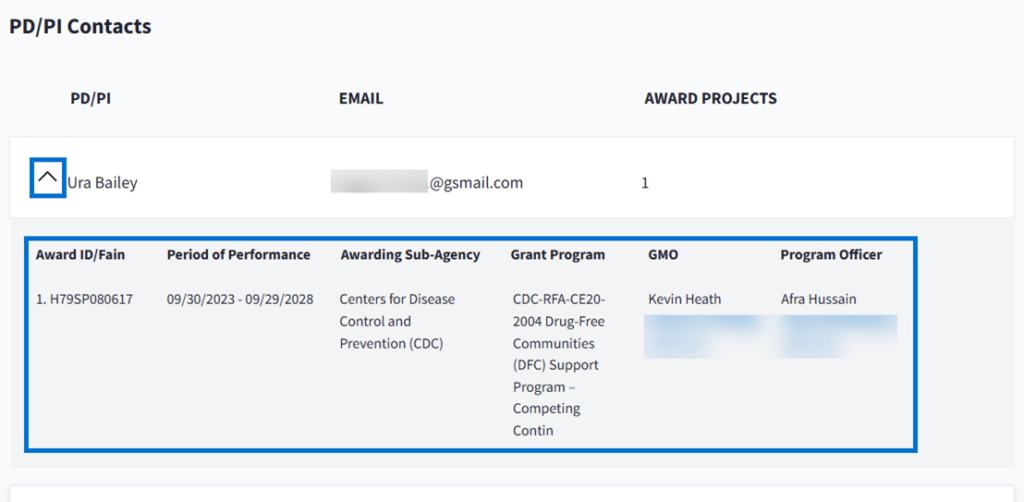Click the Period of Performance header

(x=238, y=255)
